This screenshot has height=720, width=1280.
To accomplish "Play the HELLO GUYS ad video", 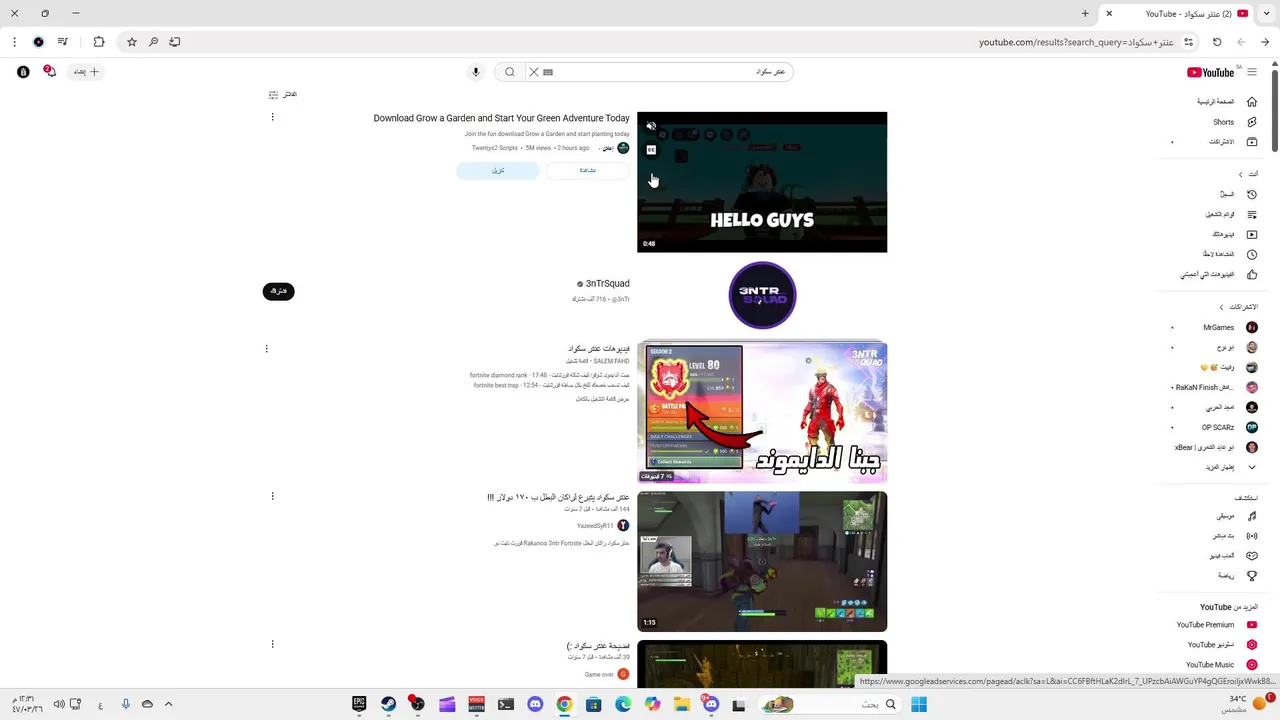I will click(762, 182).
